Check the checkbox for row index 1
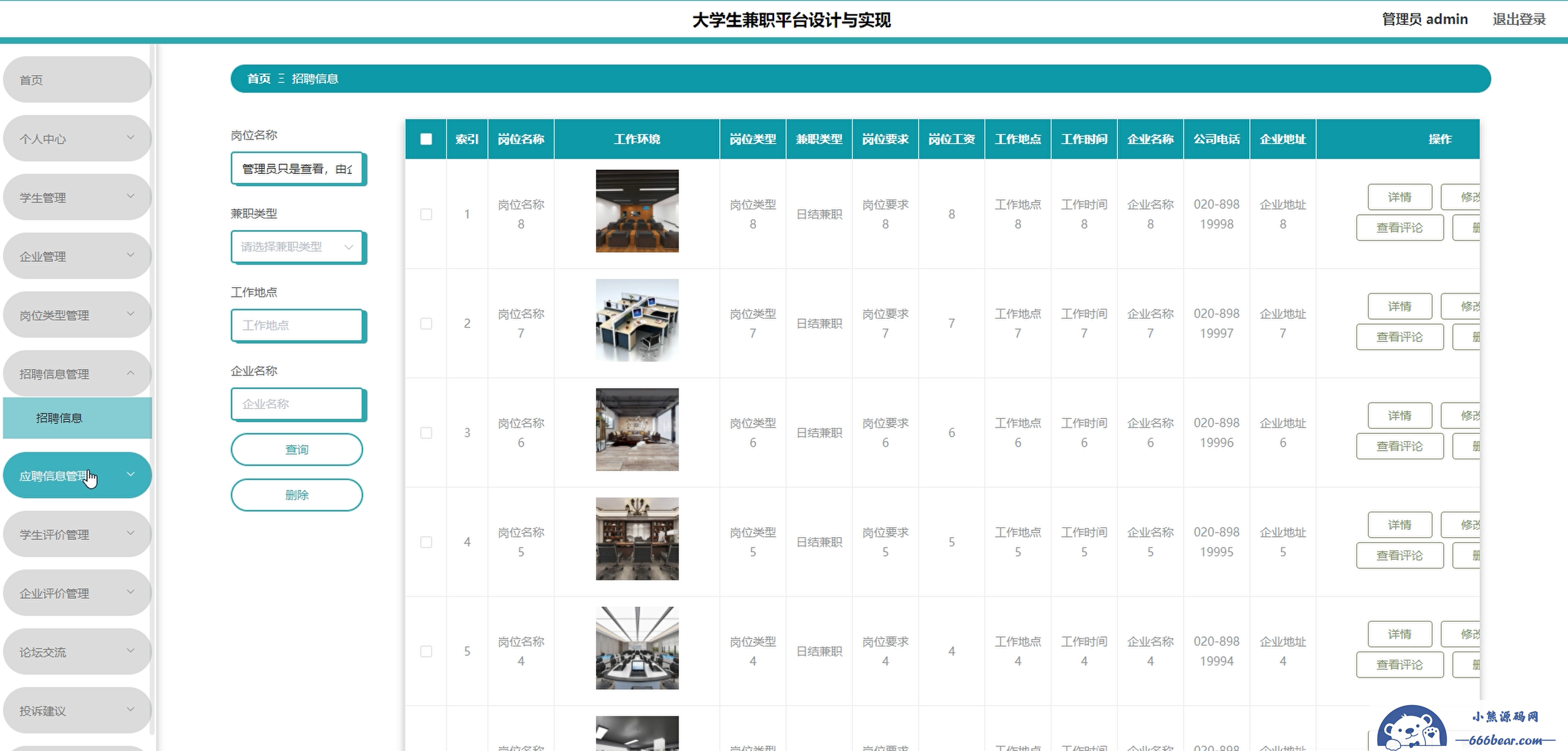The height and width of the screenshot is (751, 1568). [426, 214]
